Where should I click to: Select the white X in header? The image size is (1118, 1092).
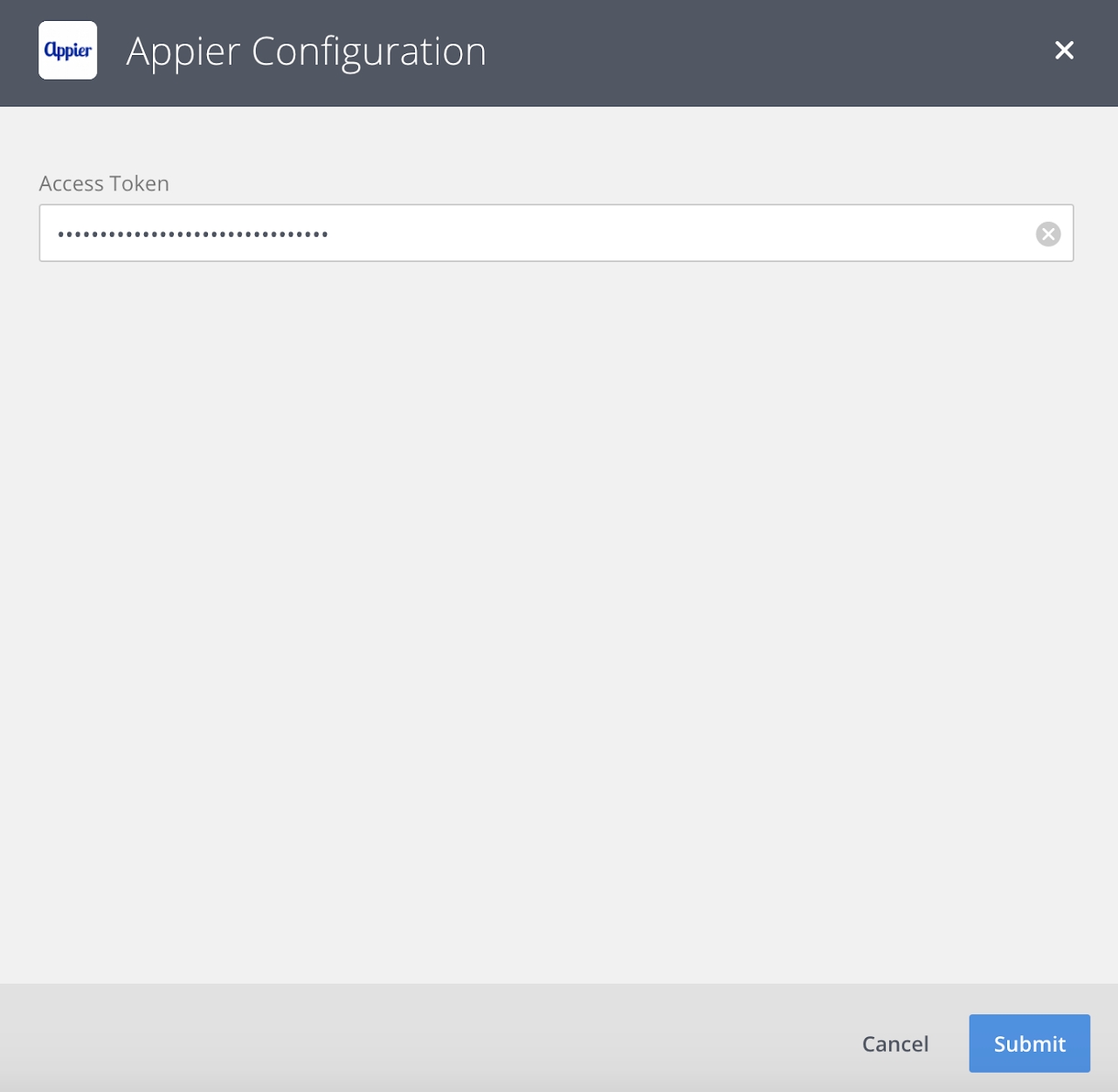pos(1064,51)
